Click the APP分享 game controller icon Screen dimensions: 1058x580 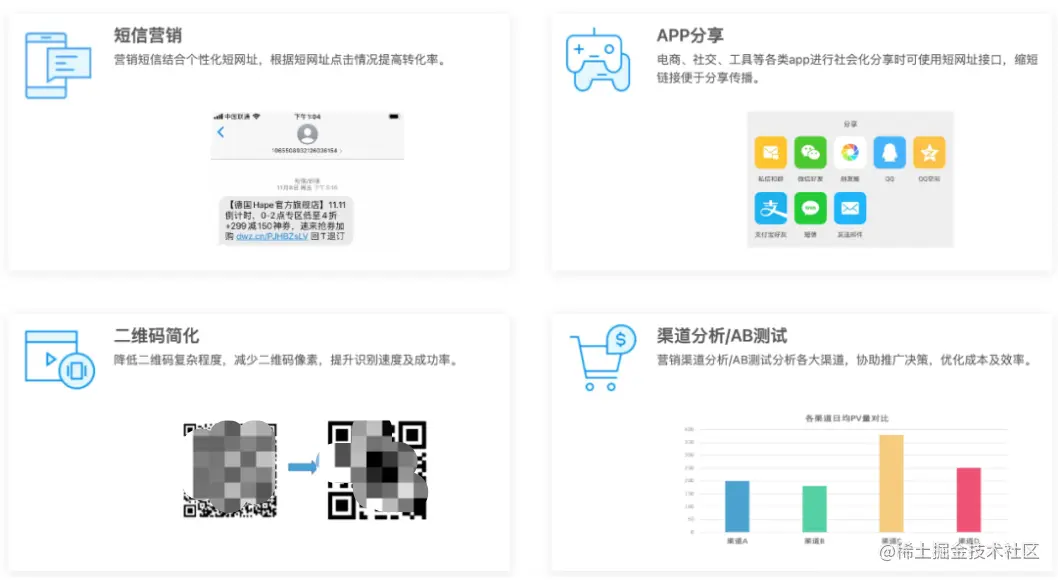(598, 60)
